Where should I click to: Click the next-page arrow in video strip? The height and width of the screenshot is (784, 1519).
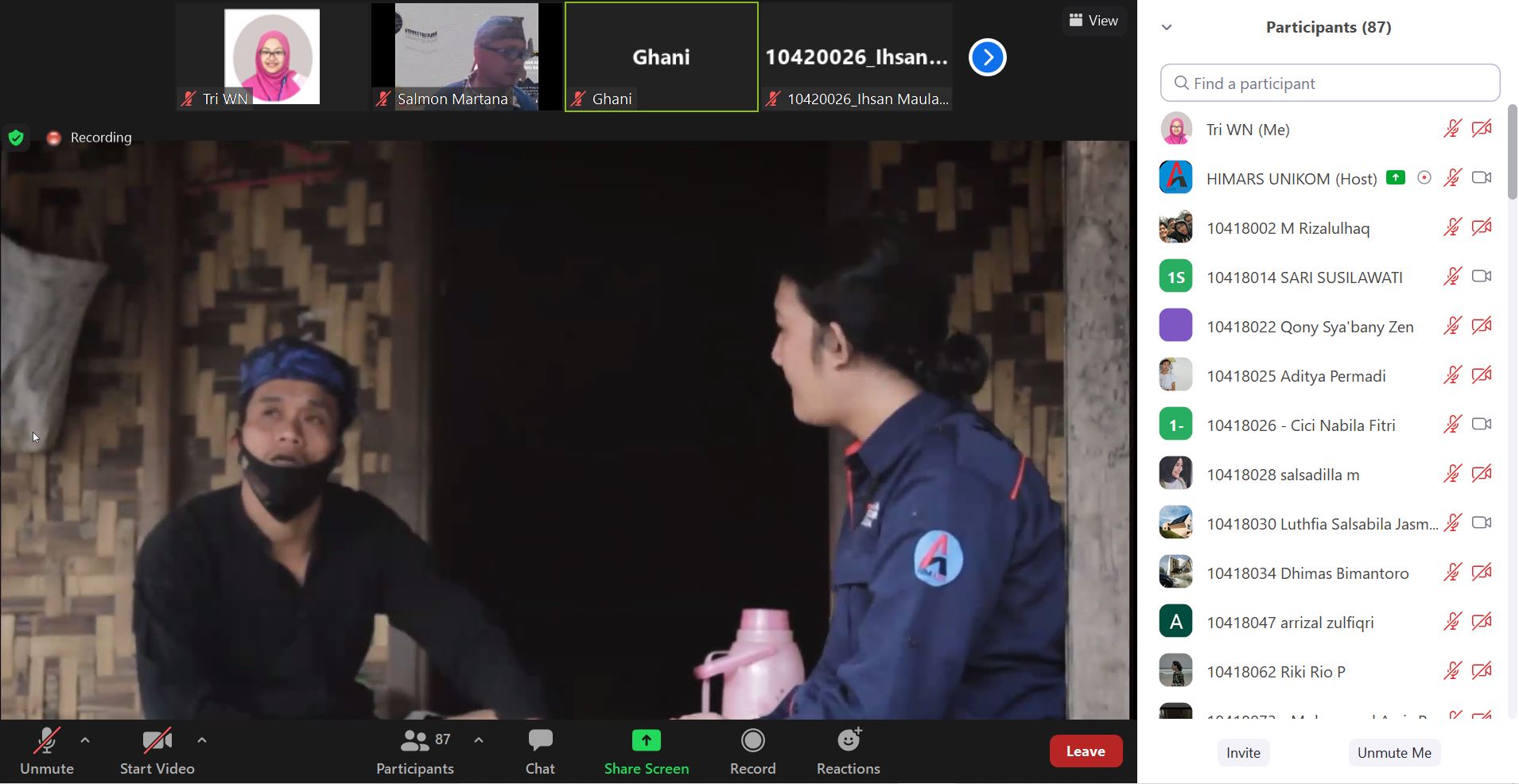click(987, 57)
